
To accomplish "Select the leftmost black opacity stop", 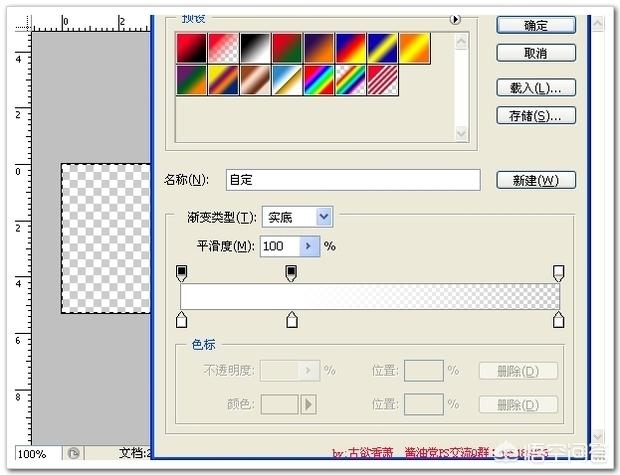I will click(181, 272).
